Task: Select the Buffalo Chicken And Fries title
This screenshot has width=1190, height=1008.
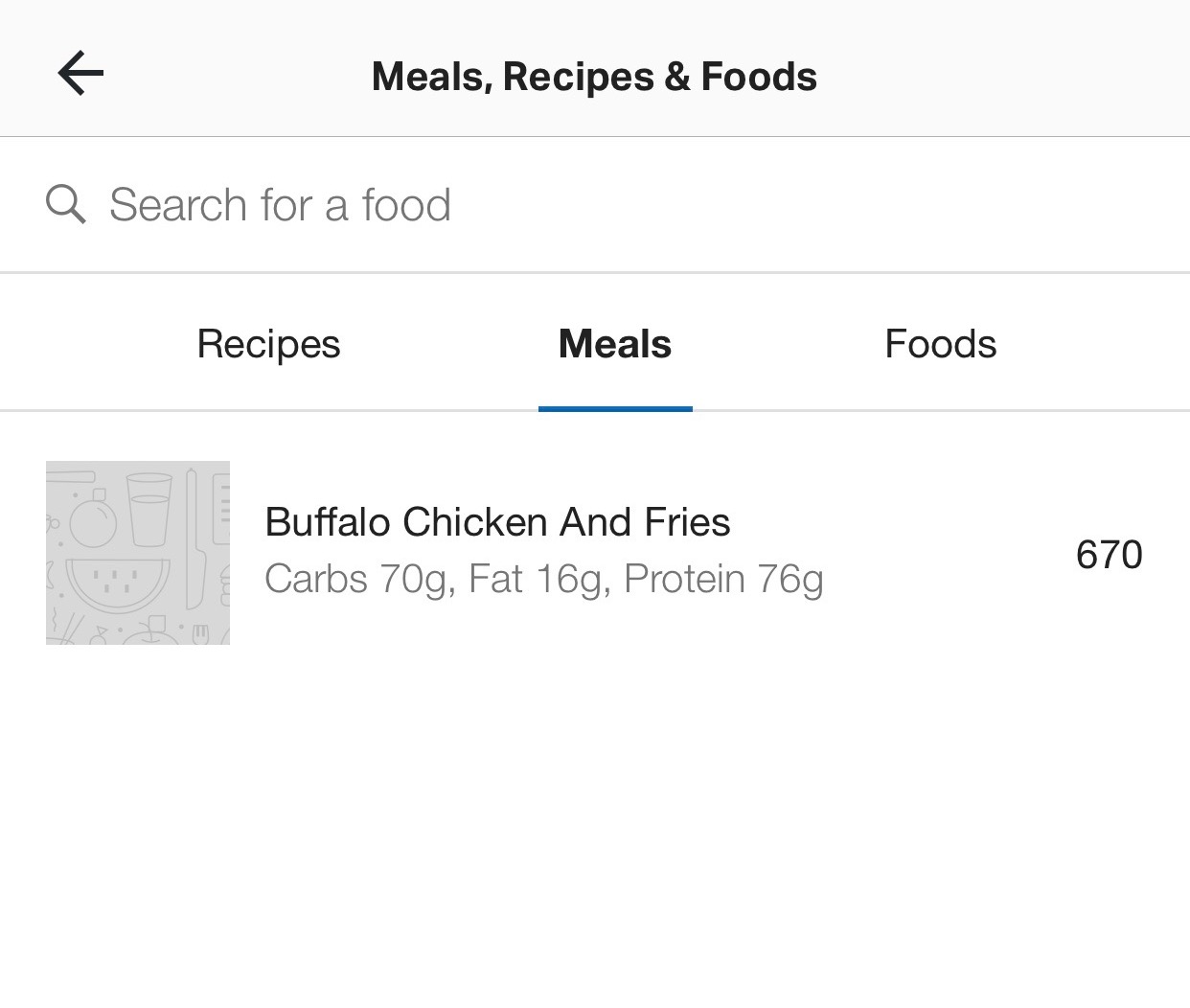Action: click(497, 522)
